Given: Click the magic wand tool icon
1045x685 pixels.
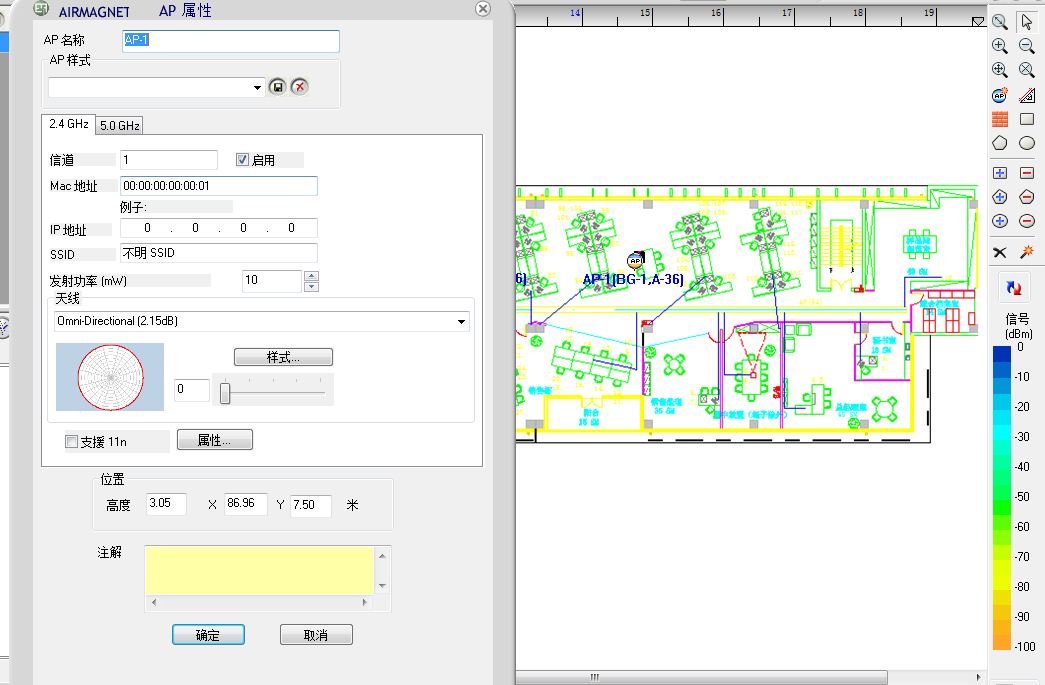Looking at the screenshot, I should 1026,251.
